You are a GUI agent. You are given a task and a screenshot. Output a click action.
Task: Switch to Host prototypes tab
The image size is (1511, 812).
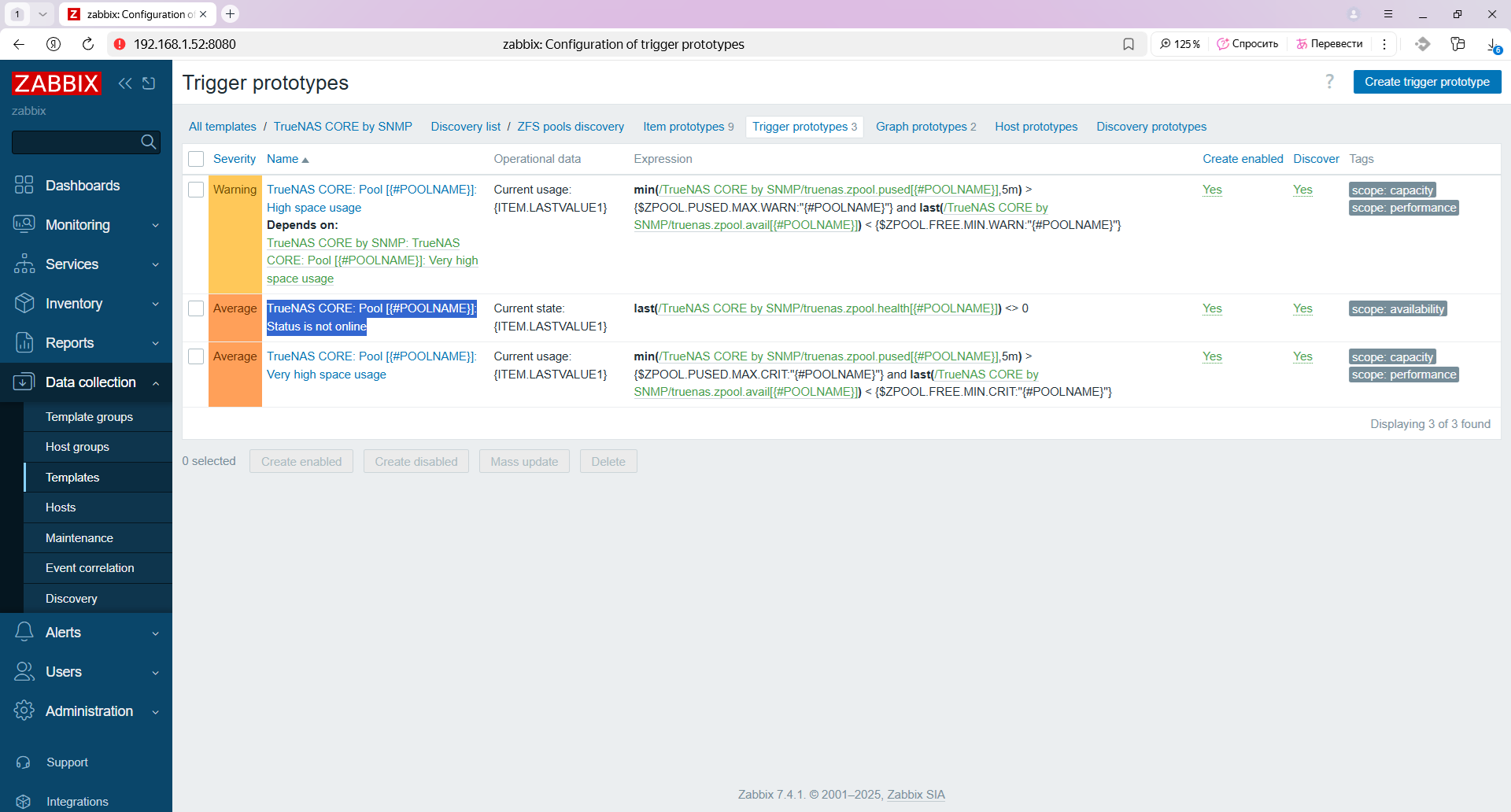pos(1036,127)
